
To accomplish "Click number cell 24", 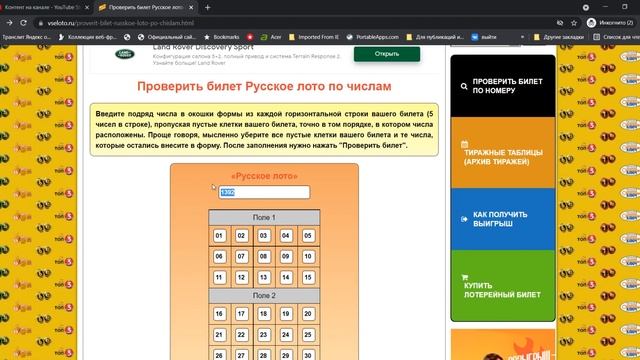I will (286, 335).
